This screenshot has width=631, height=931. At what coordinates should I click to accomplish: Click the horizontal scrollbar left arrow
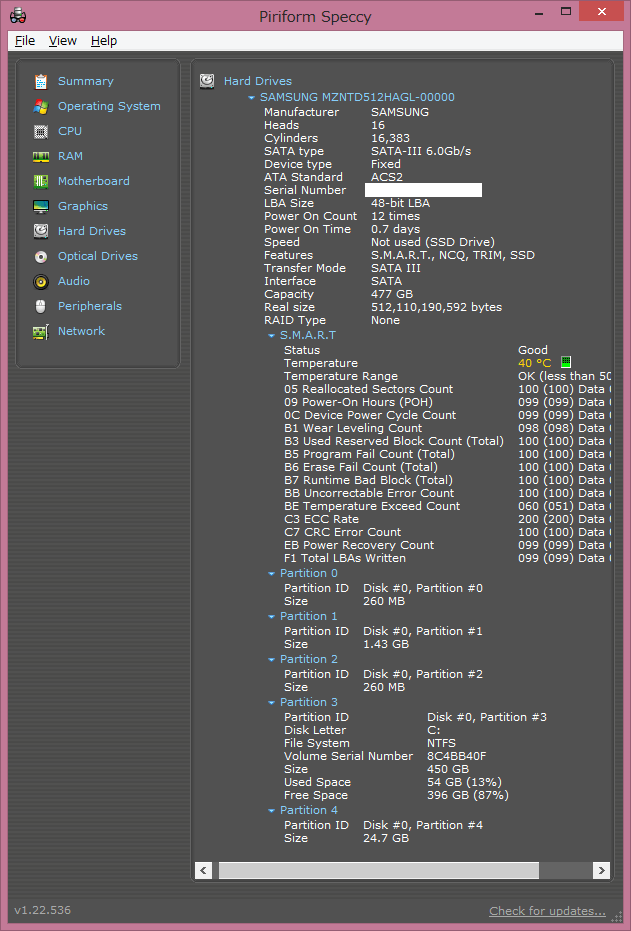[x=203, y=870]
